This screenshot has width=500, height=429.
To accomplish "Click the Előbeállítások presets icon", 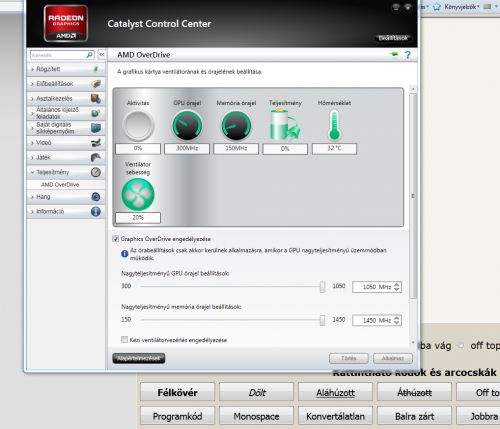I will (96, 84).
